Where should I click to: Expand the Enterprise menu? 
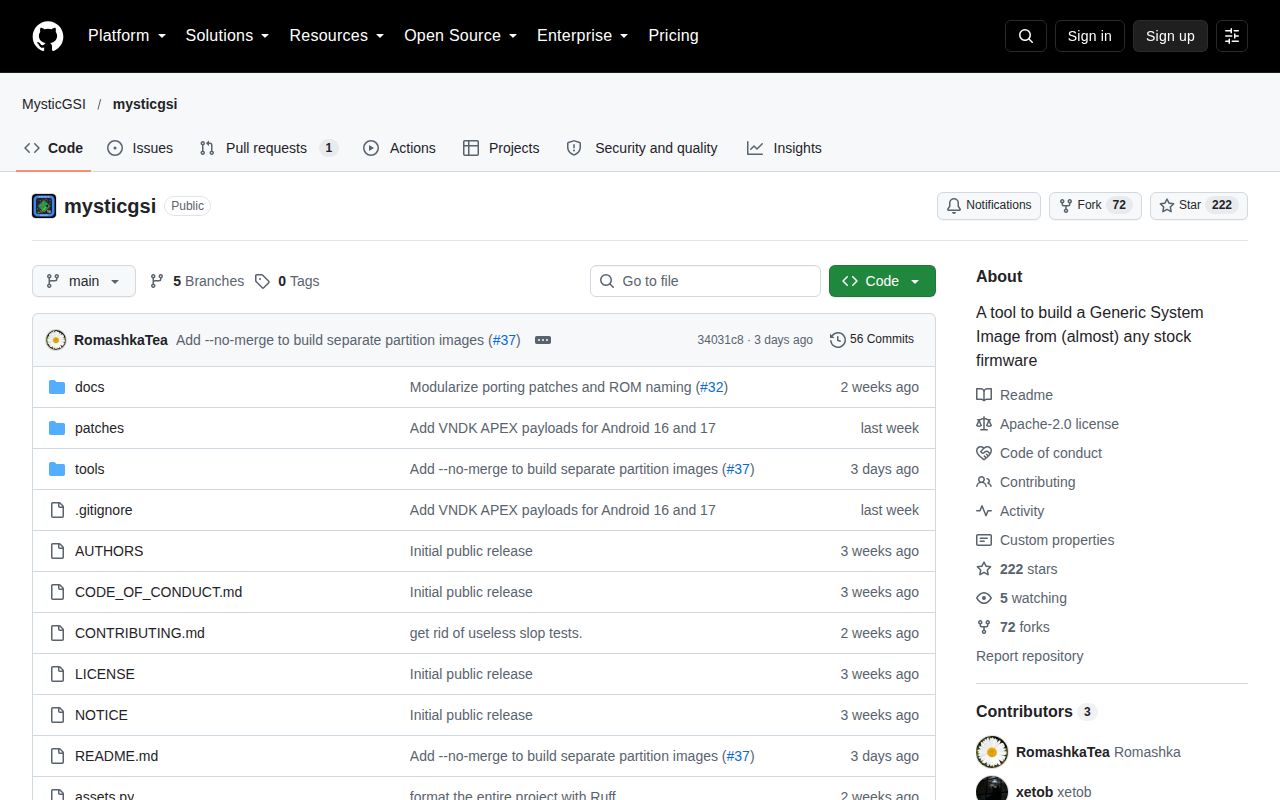tap(583, 35)
